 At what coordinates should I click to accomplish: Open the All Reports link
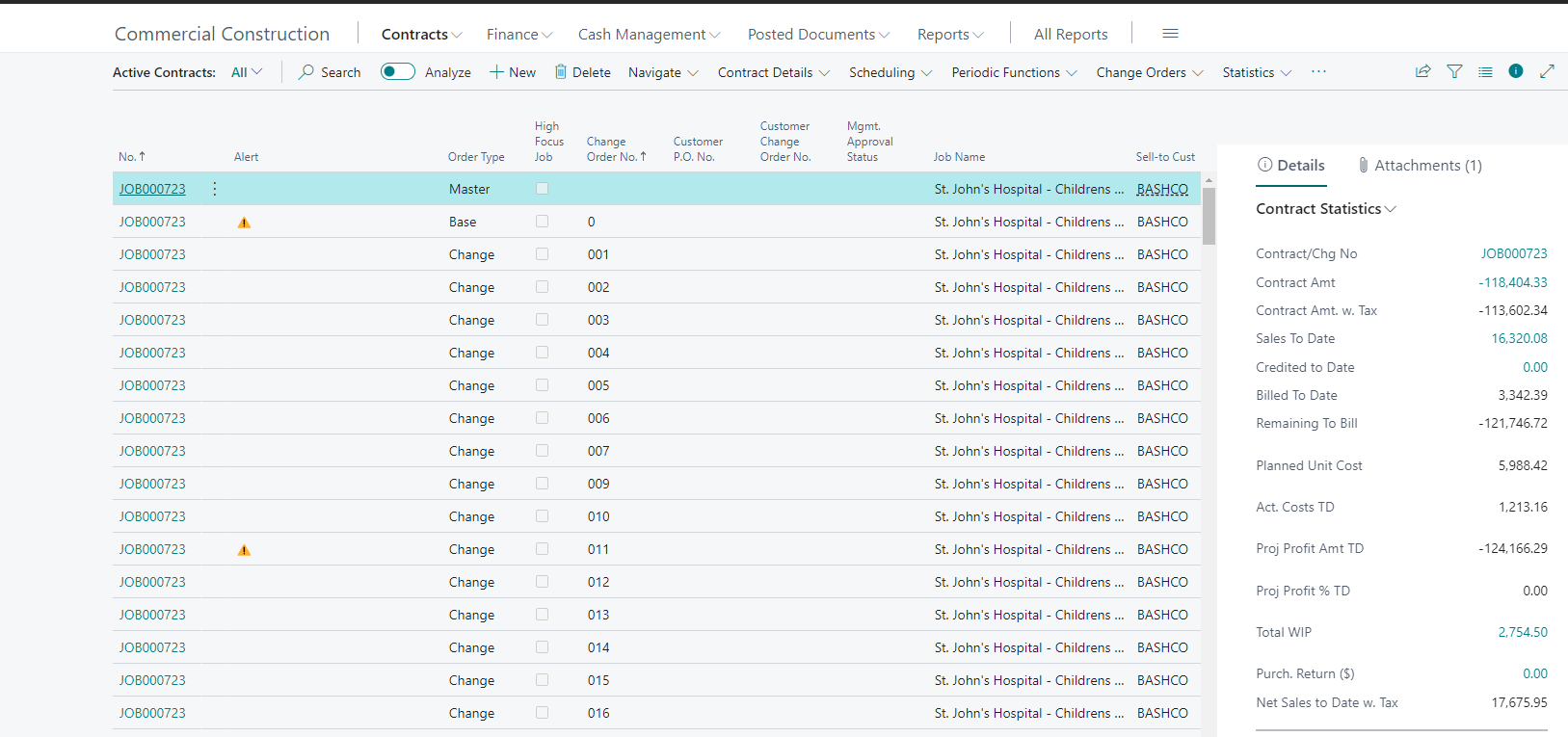[1071, 34]
